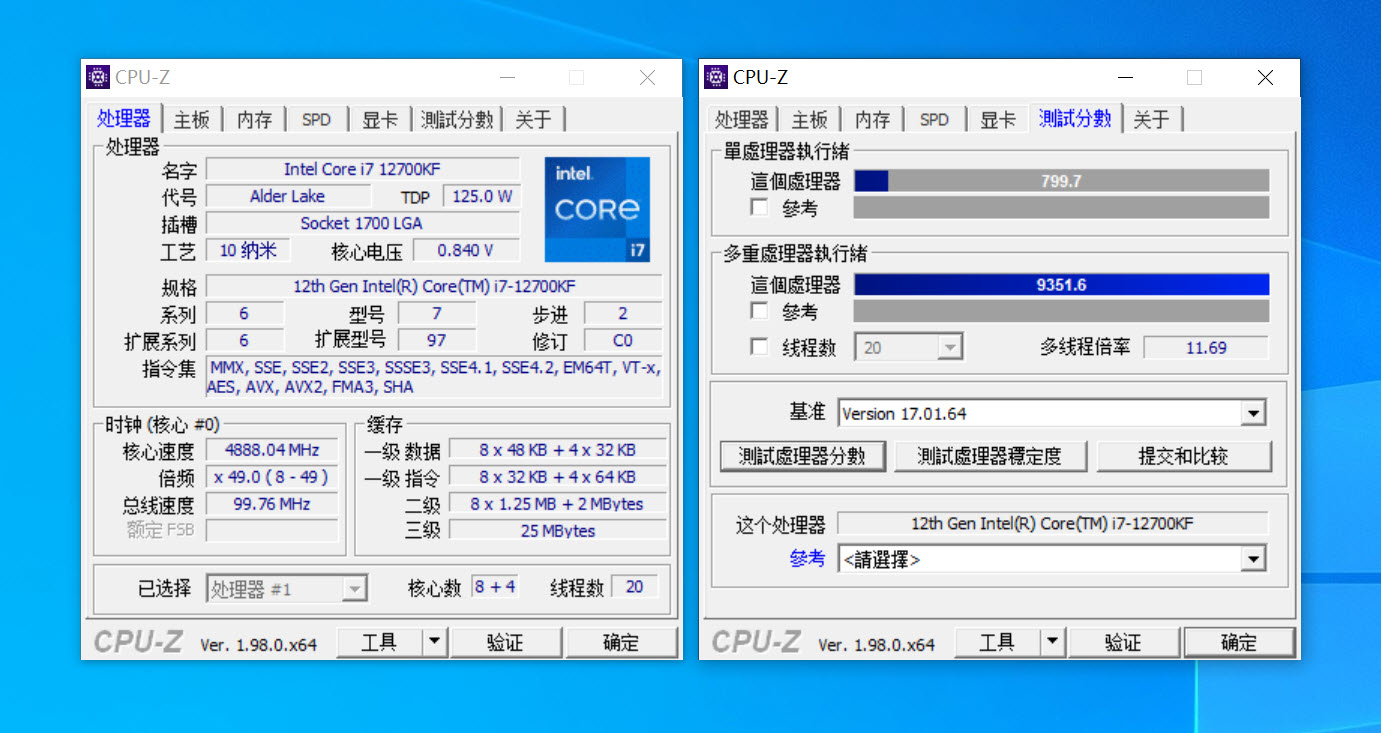The image size is (1381, 733).
Task: Click the 验证 button in the right window
Action: pyautogui.click(x=1124, y=642)
